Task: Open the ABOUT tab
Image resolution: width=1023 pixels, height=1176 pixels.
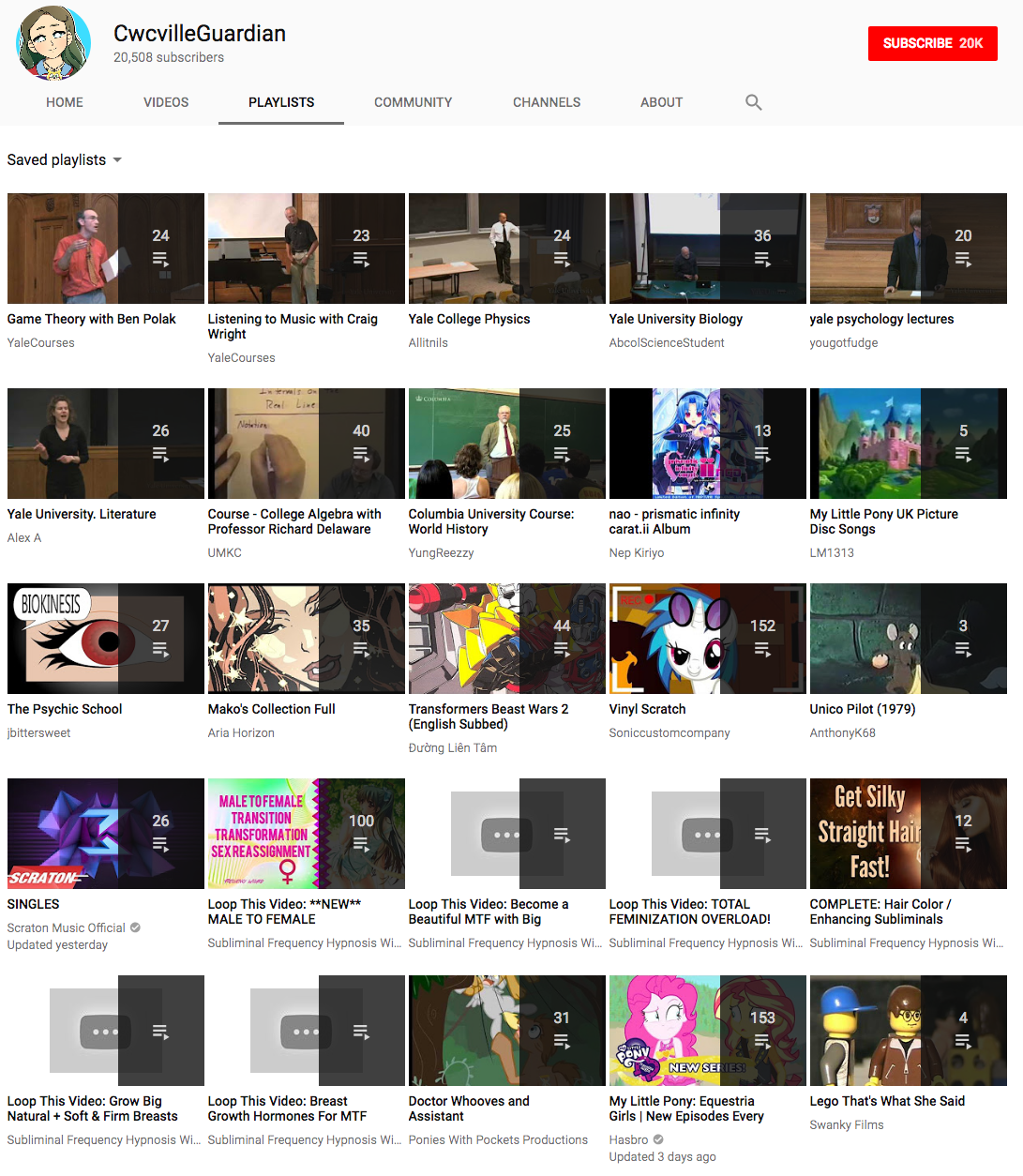Action: pyautogui.click(x=661, y=102)
